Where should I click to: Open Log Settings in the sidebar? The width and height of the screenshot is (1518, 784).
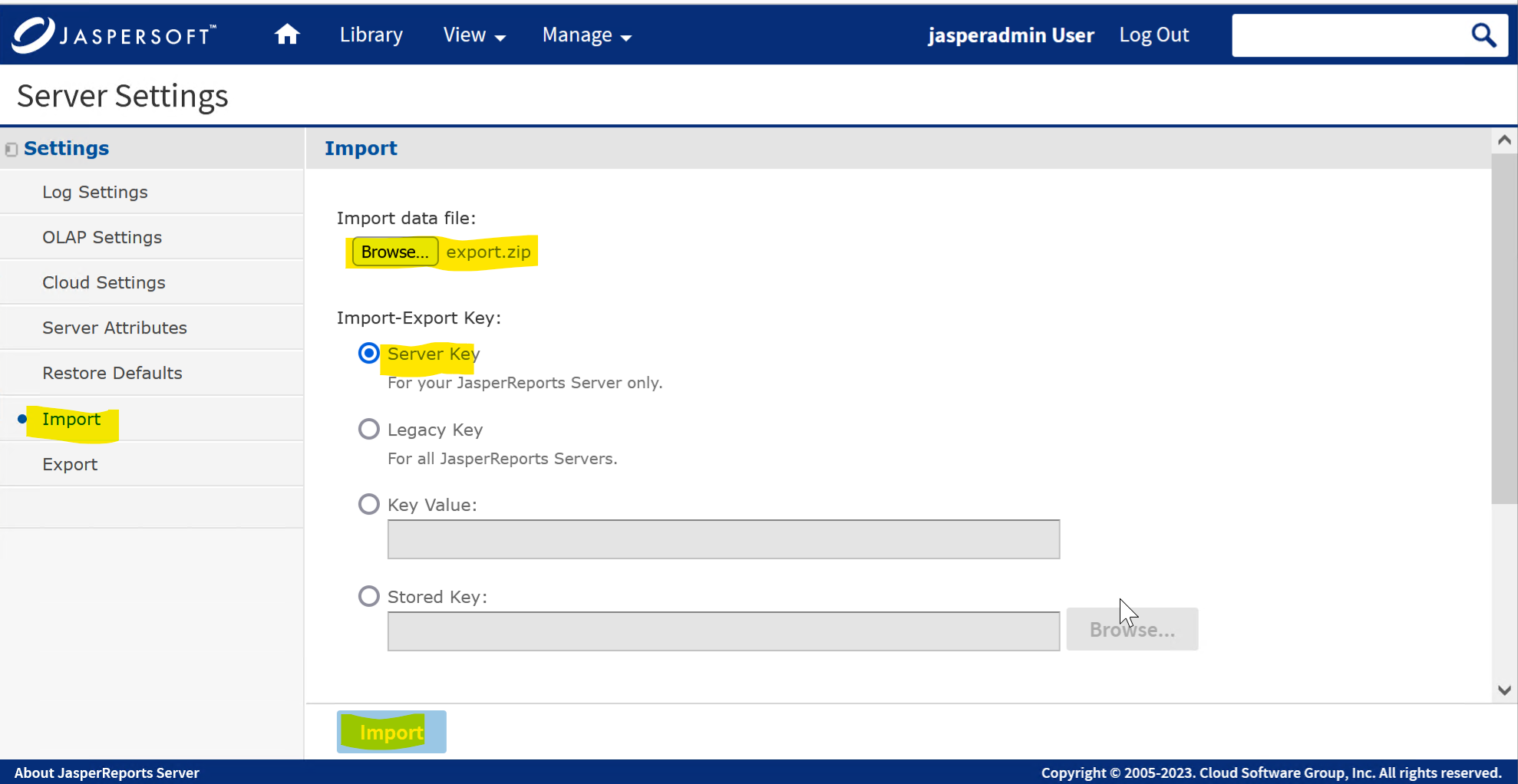pyautogui.click(x=95, y=193)
